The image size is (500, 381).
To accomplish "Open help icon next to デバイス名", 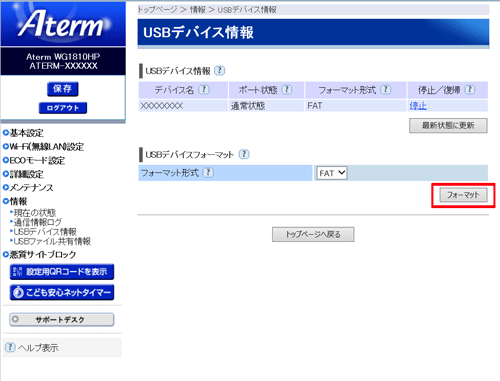I will (x=204, y=90).
